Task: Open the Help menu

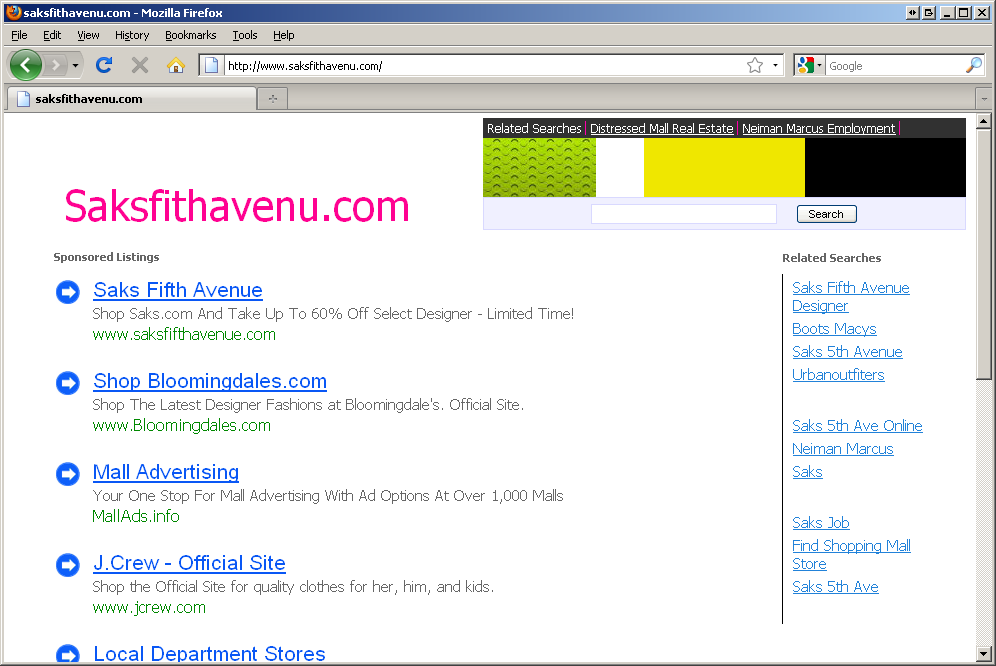Action: (x=283, y=35)
